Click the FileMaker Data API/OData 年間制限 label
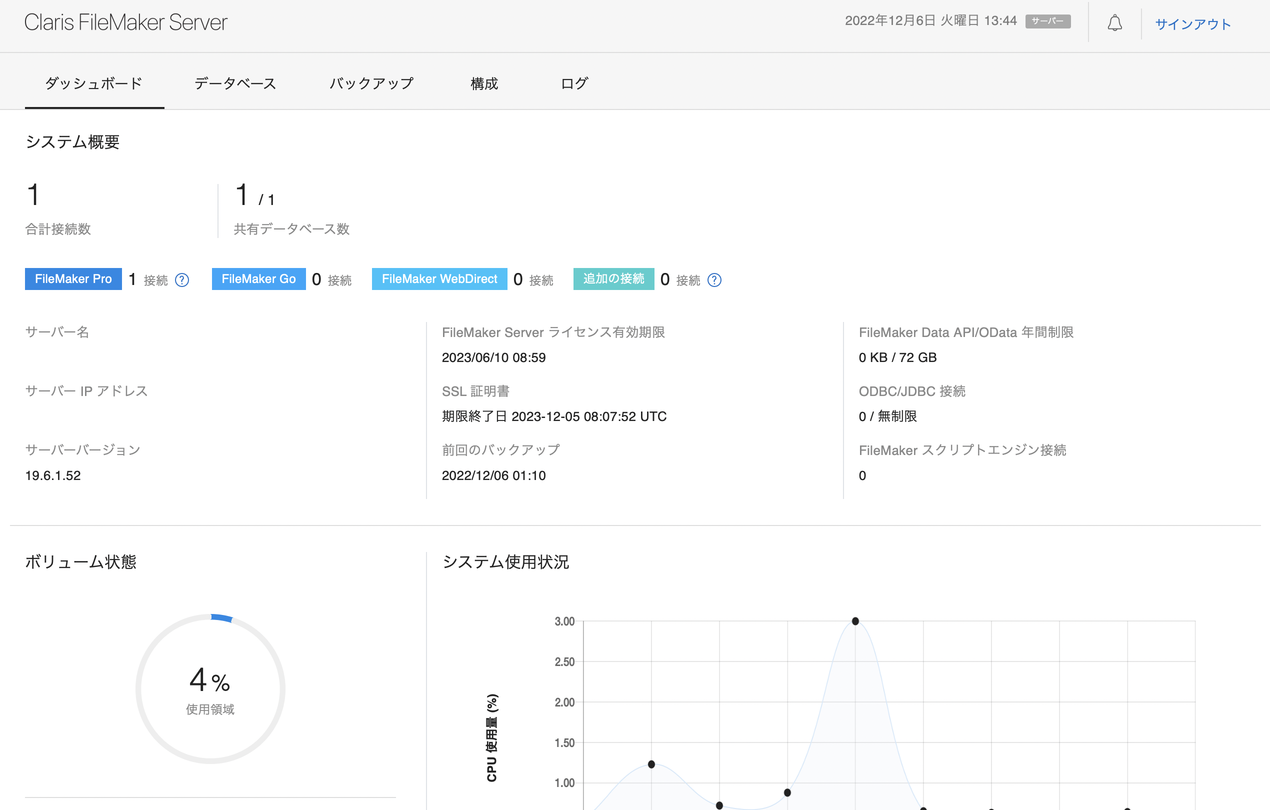This screenshot has width=1270, height=810. pyautogui.click(x=966, y=332)
